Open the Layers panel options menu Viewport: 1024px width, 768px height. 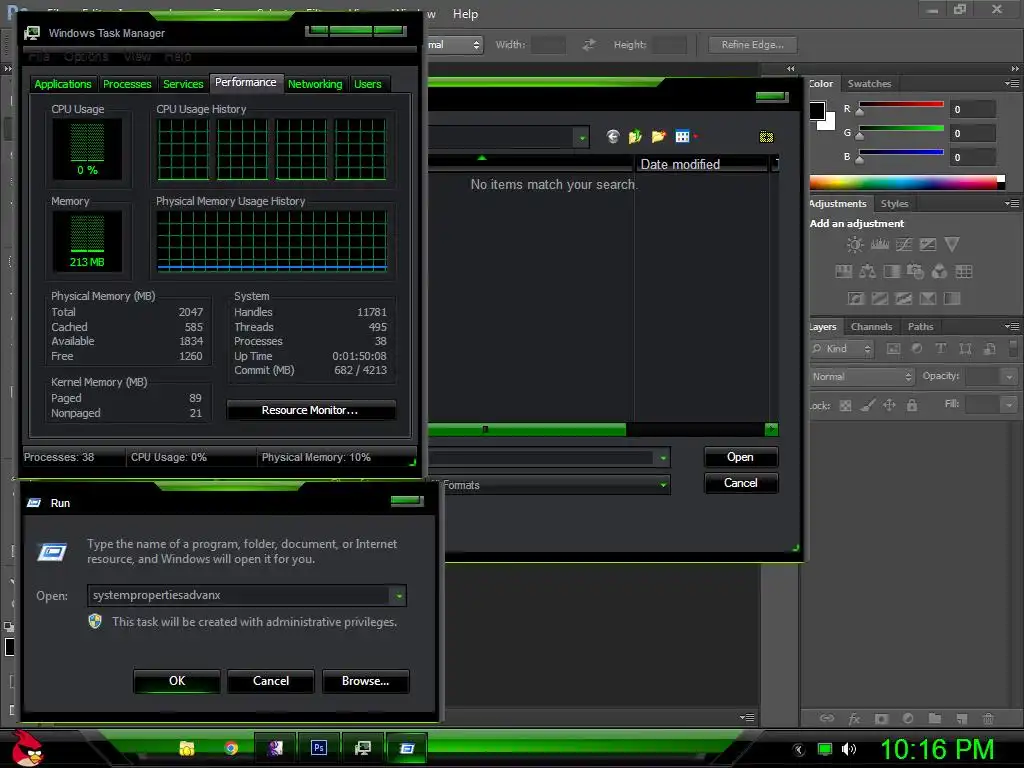click(x=1012, y=327)
